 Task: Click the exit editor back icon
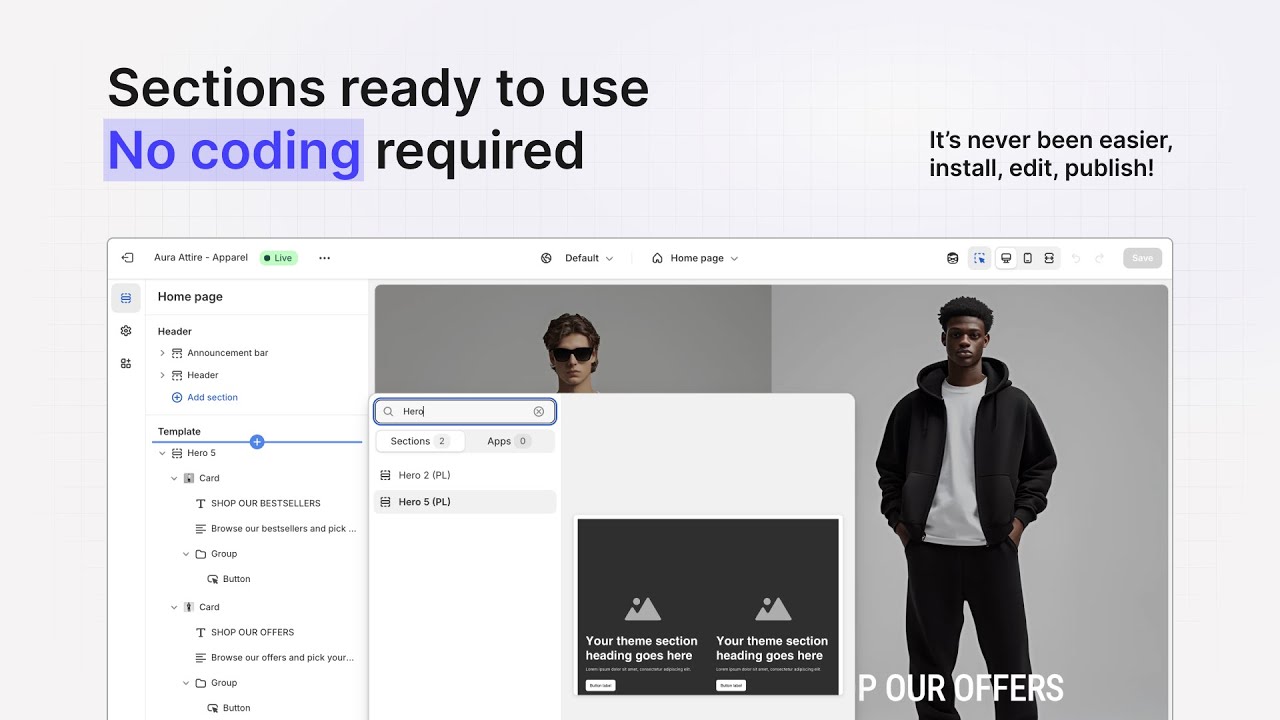click(127, 258)
